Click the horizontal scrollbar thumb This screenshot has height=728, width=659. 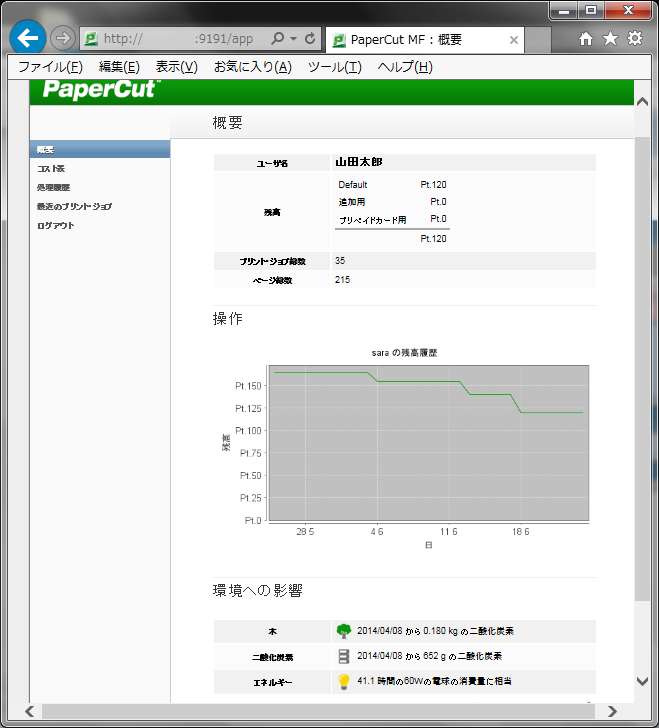[318, 711]
